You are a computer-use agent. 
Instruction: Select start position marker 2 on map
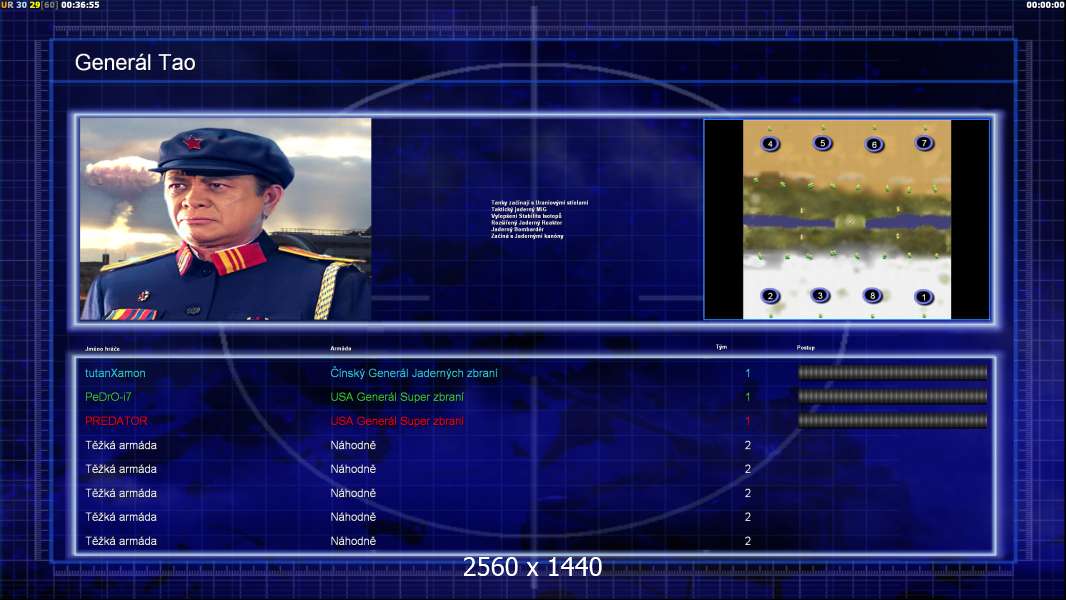pos(770,296)
